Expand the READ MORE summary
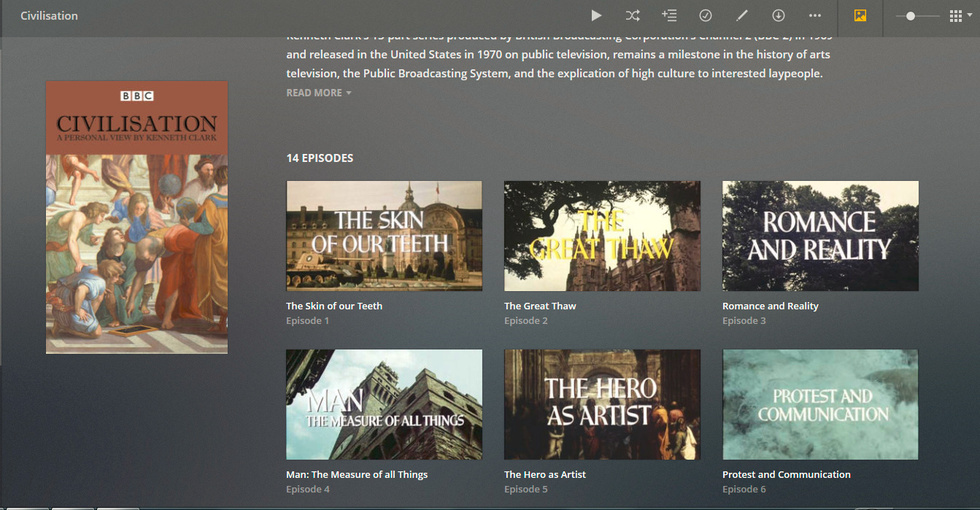980x510 pixels. (x=319, y=92)
